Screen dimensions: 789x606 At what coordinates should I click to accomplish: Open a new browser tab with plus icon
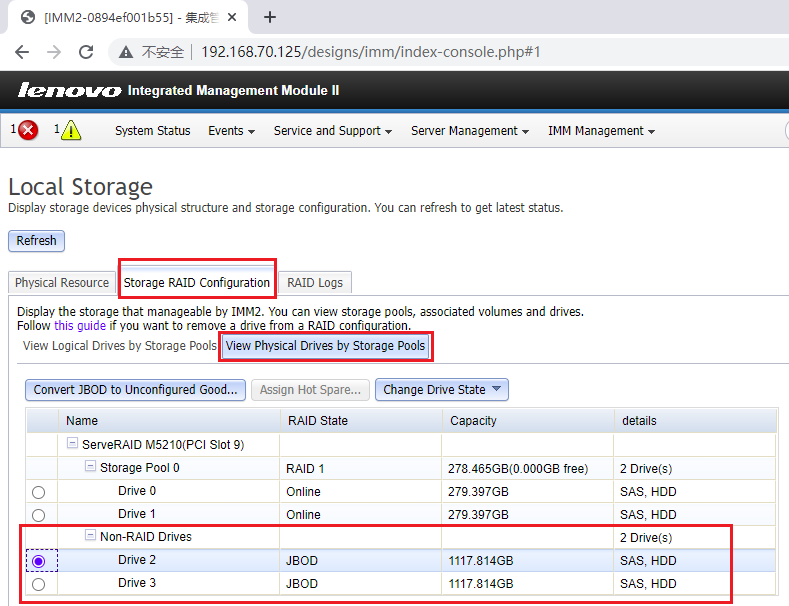coord(269,17)
